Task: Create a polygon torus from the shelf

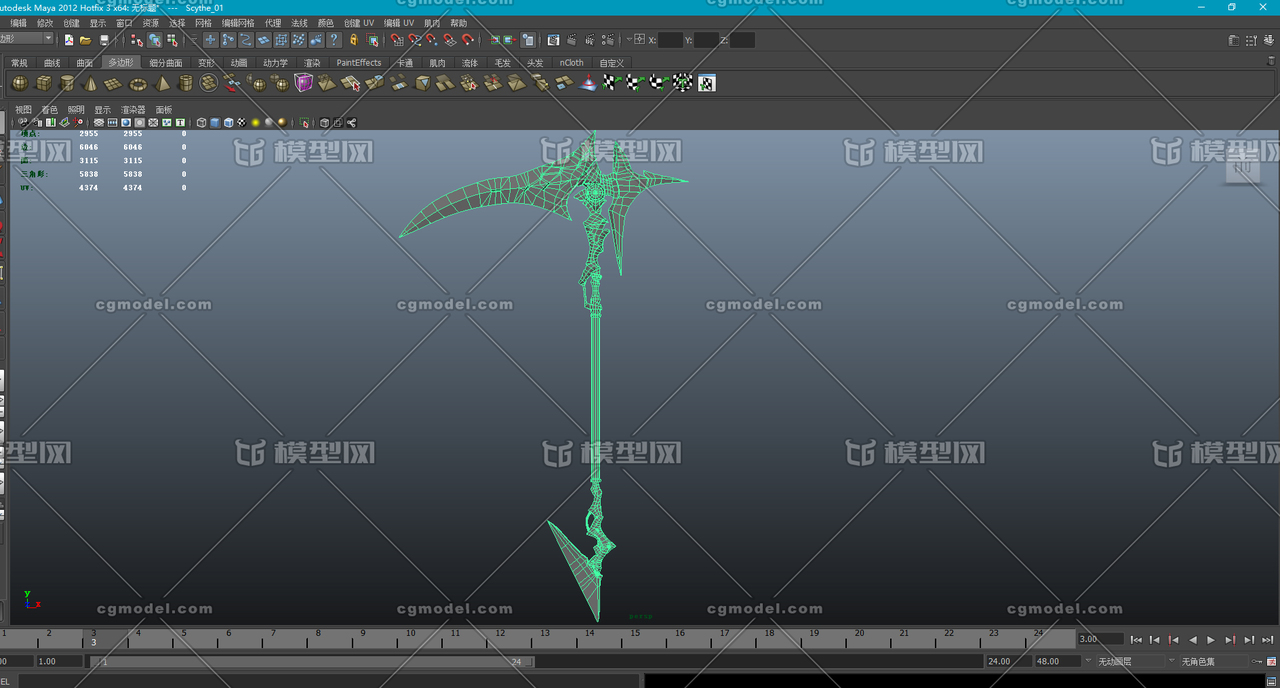Action: pyautogui.click(x=138, y=83)
